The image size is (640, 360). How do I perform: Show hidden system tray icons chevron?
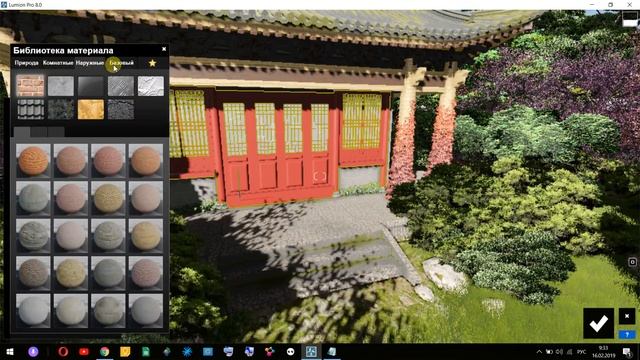coord(539,352)
